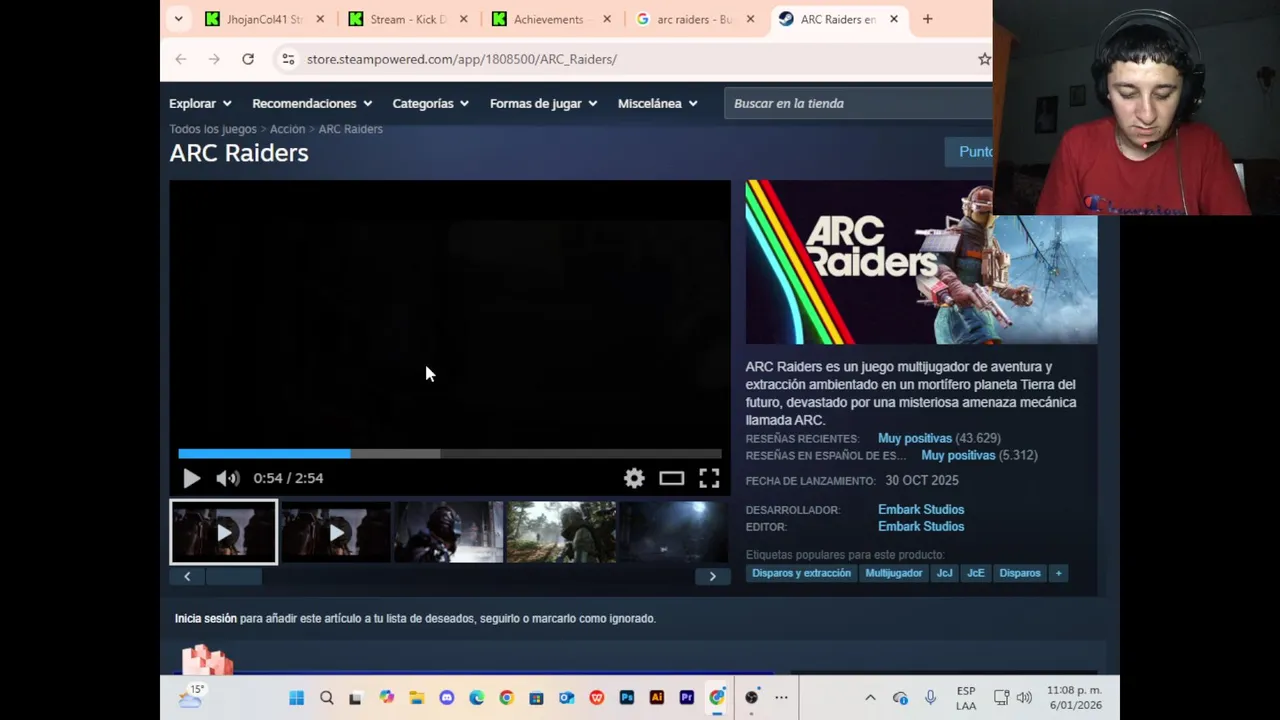Click the Inicia sesión link

(206, 618)
